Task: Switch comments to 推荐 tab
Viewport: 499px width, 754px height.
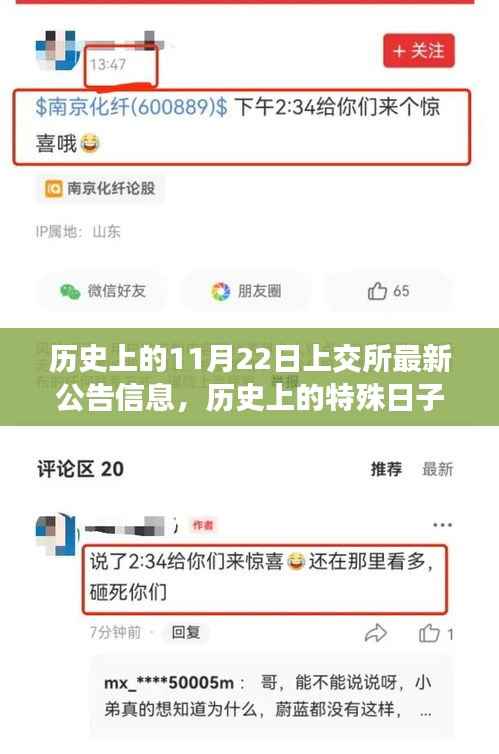Action: click(x=386, y=469)
